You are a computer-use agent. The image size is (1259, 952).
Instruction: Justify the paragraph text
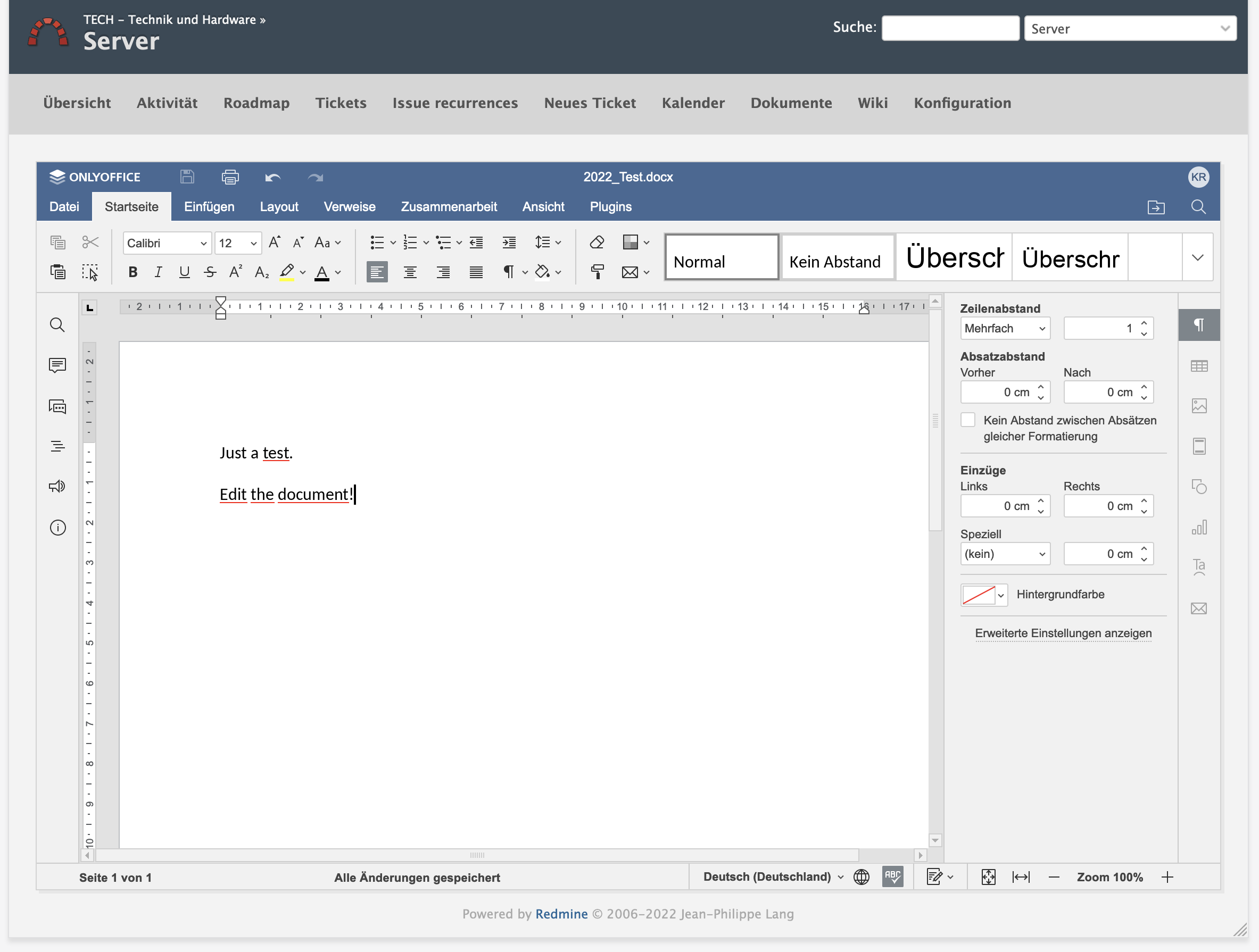pos(476,272)
